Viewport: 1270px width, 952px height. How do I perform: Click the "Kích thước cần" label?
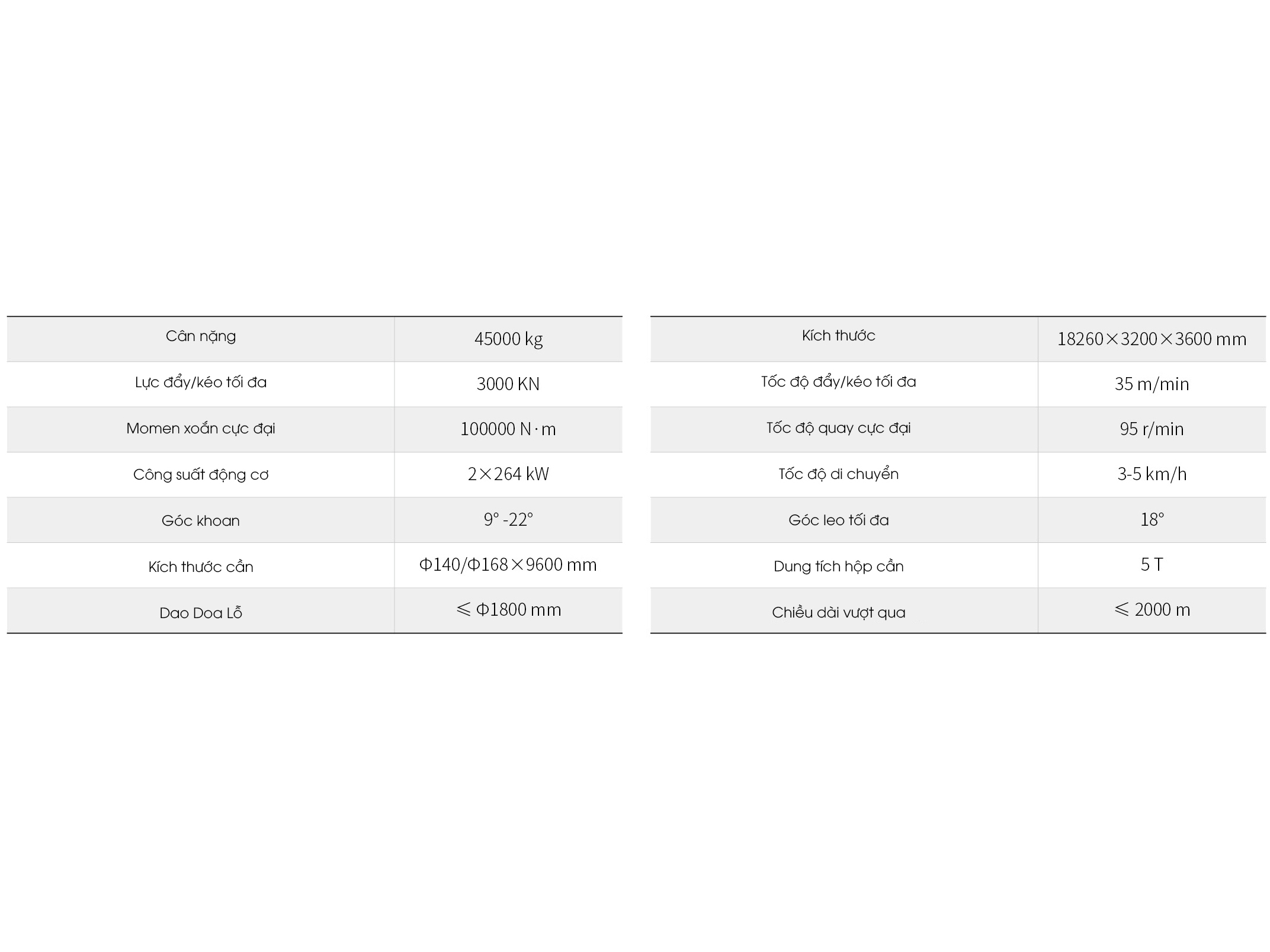200,567
